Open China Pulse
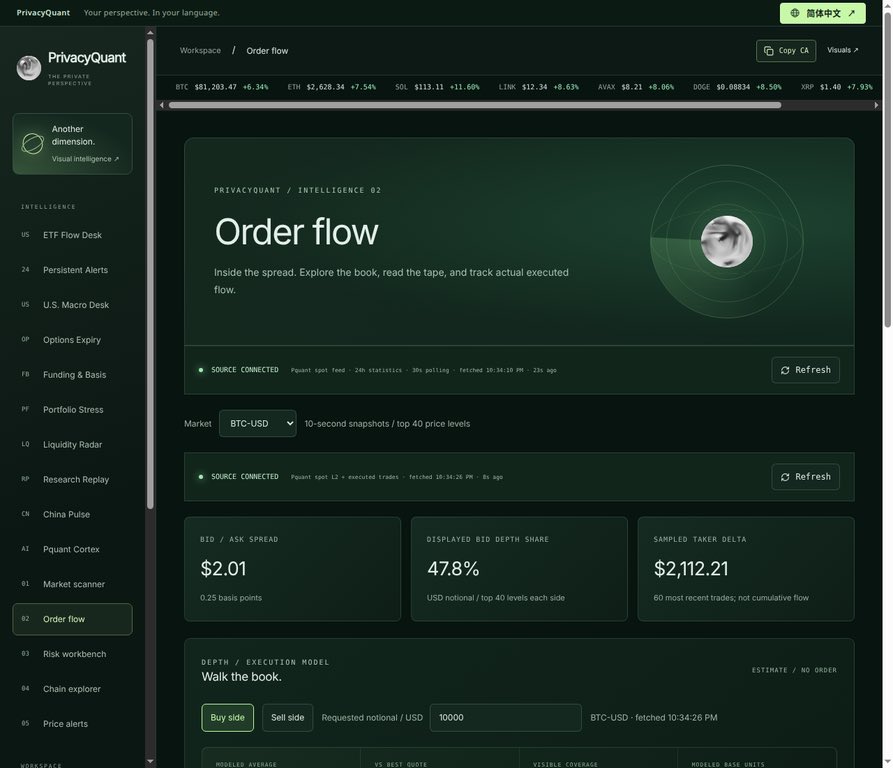 (72, 515)
